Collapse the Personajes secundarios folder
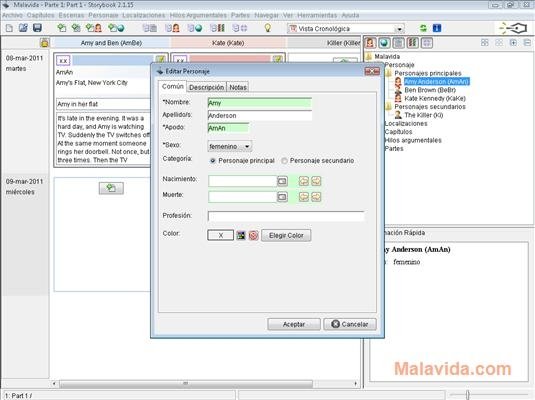The image size is (535, 400). click(x=388, y=106)
